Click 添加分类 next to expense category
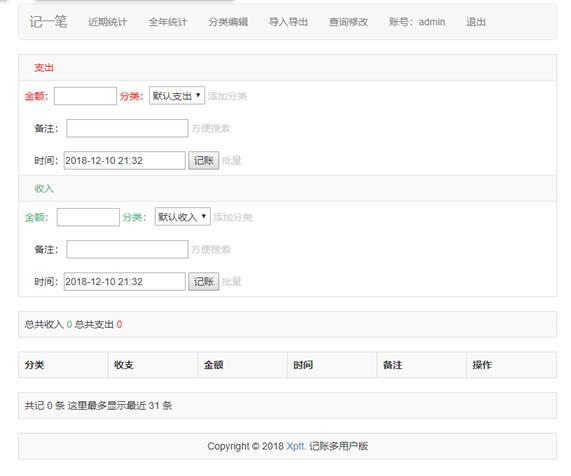 pyautogui.click(x=227, y=96)
